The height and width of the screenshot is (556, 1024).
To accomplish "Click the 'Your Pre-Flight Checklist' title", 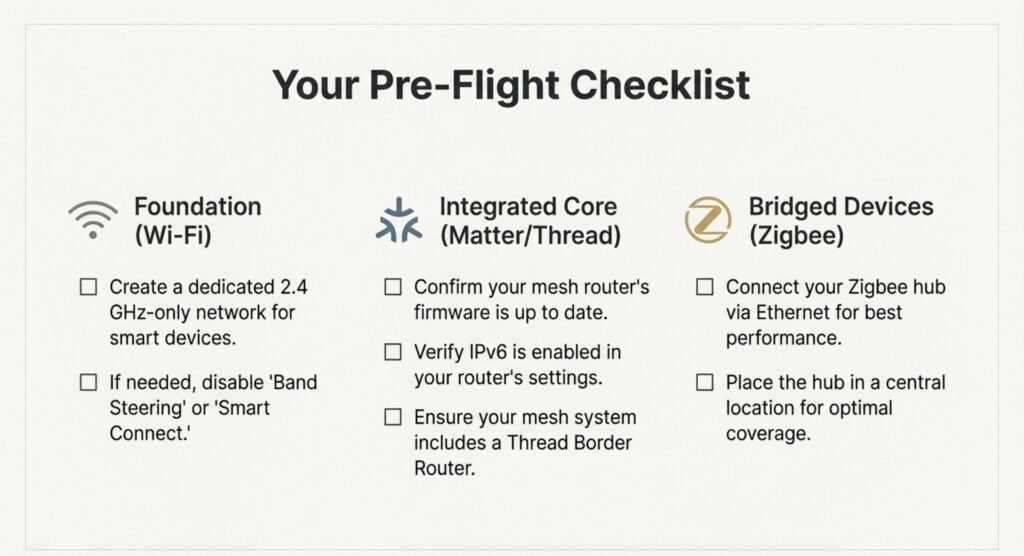I will (x=511, y=85).
